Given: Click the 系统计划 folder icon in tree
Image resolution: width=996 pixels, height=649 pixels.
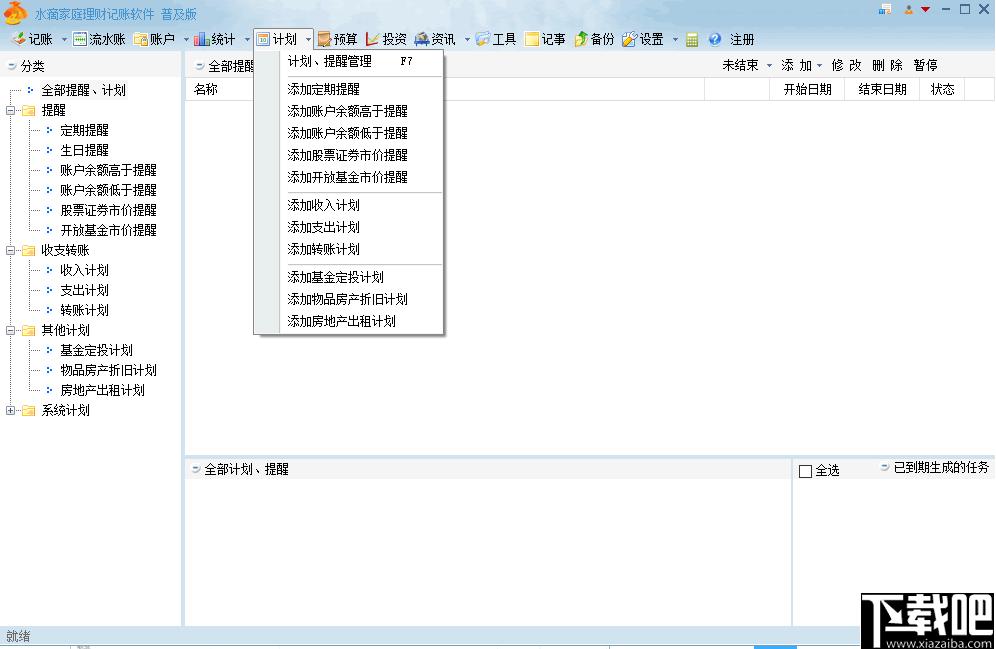Looking at the screenshot, I should [29, 410].
